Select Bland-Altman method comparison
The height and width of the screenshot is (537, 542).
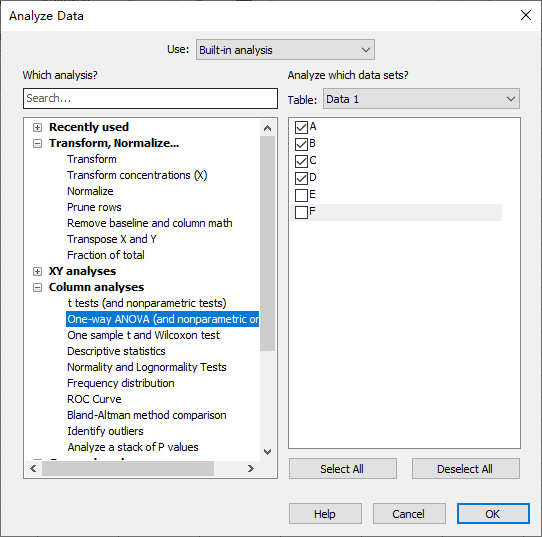coord(147,415)
